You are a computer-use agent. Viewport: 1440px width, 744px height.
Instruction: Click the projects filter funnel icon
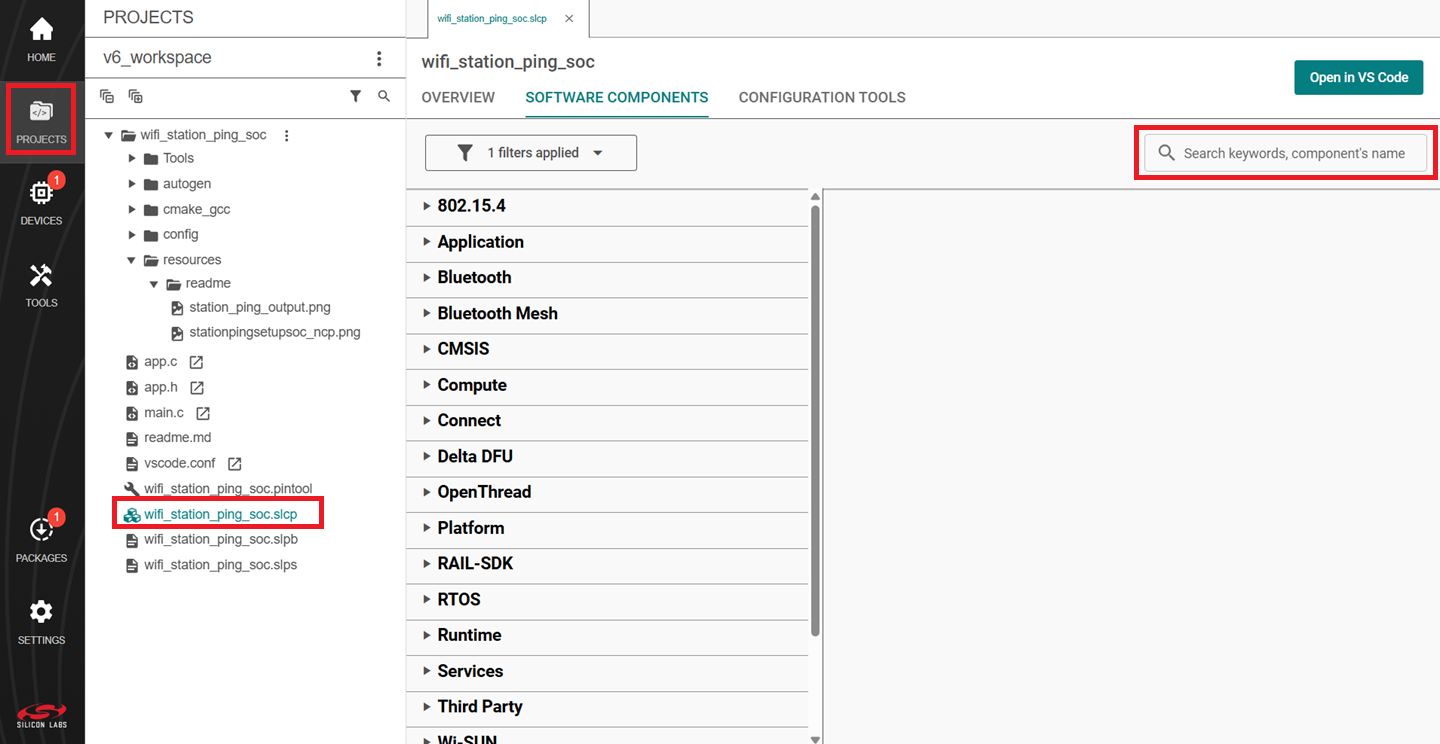[x=355, y=96]
